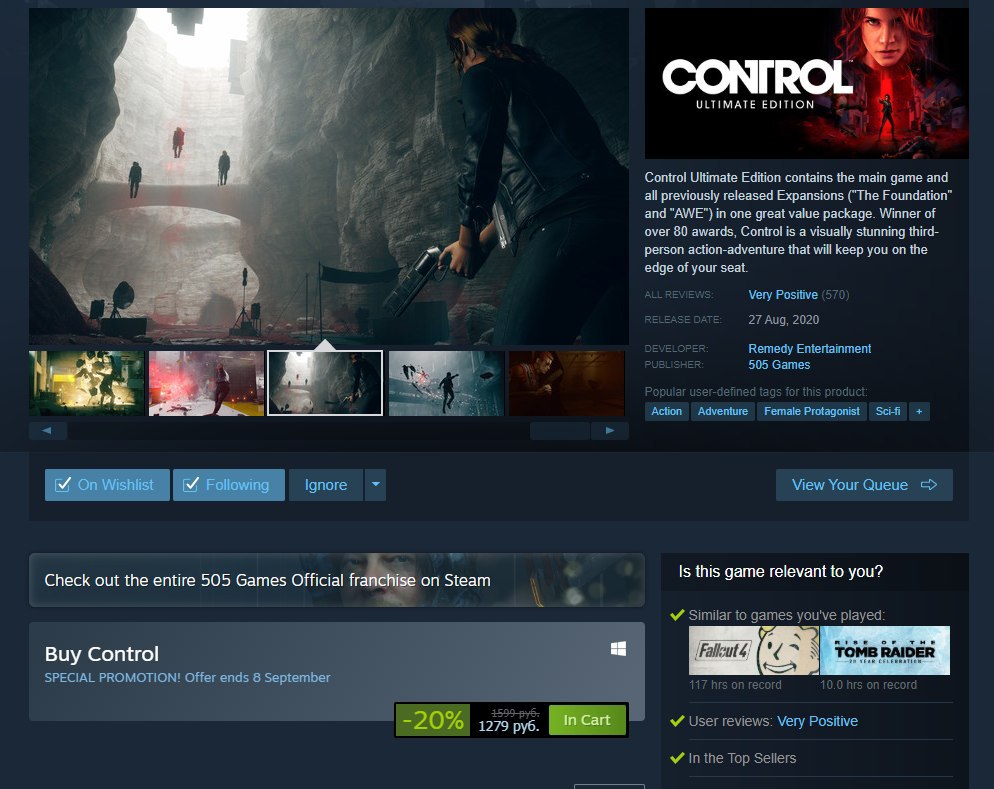The image size is (994, 789).
Task: Open View Your Queue
Action: click(864, 485)
